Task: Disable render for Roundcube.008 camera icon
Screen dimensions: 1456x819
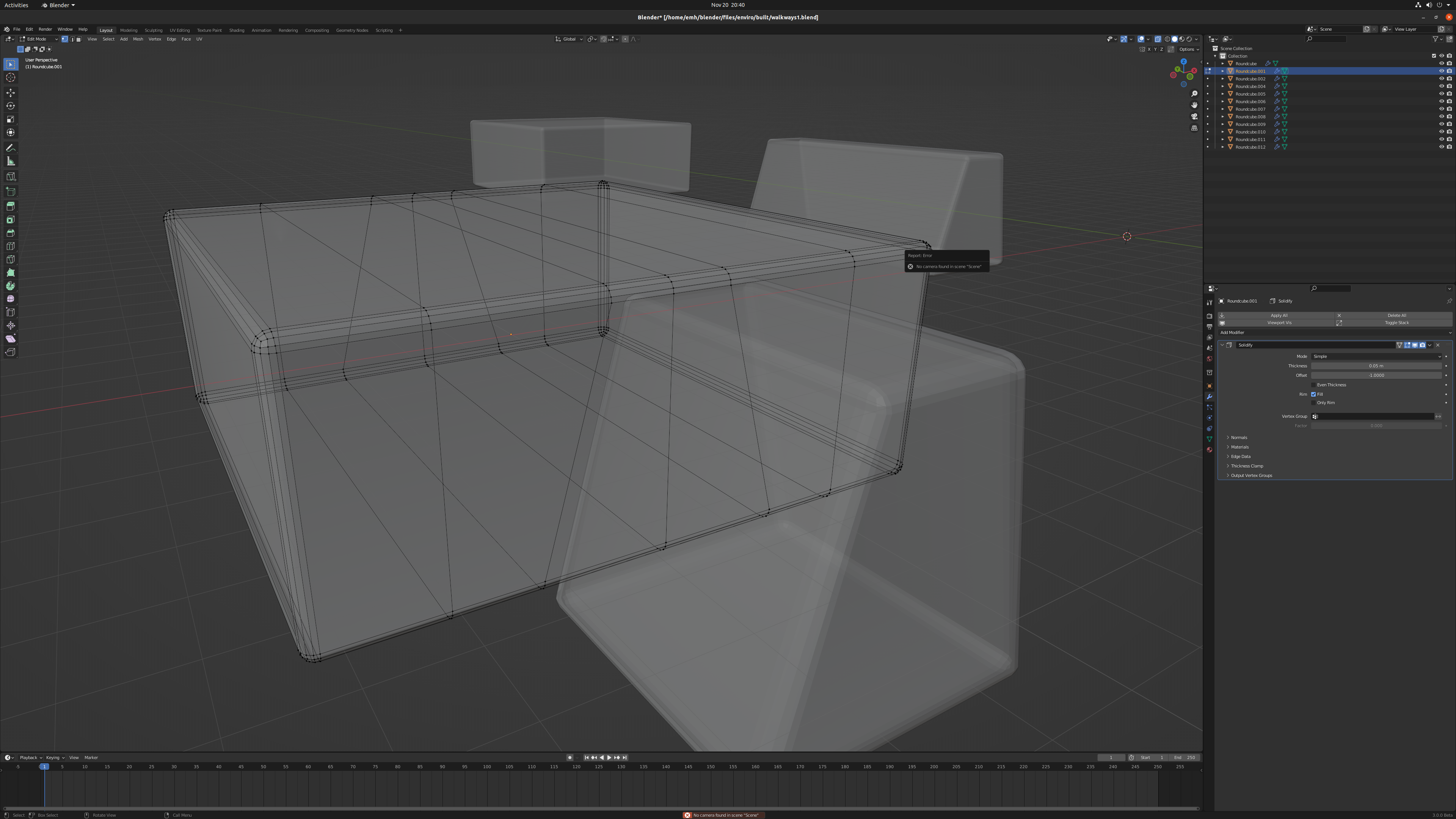Action: coord(1449,116)
